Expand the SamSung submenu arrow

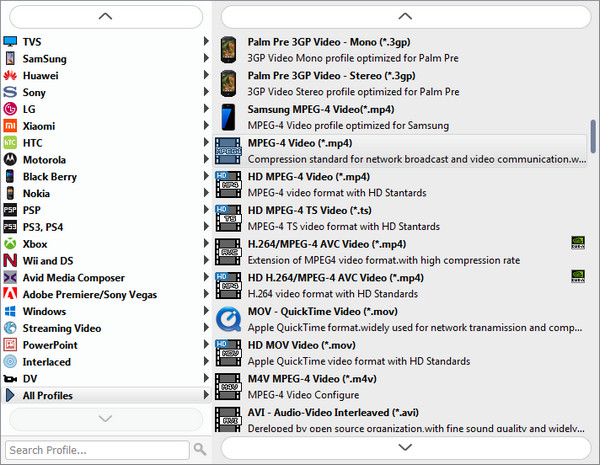[x=206, y=58]
